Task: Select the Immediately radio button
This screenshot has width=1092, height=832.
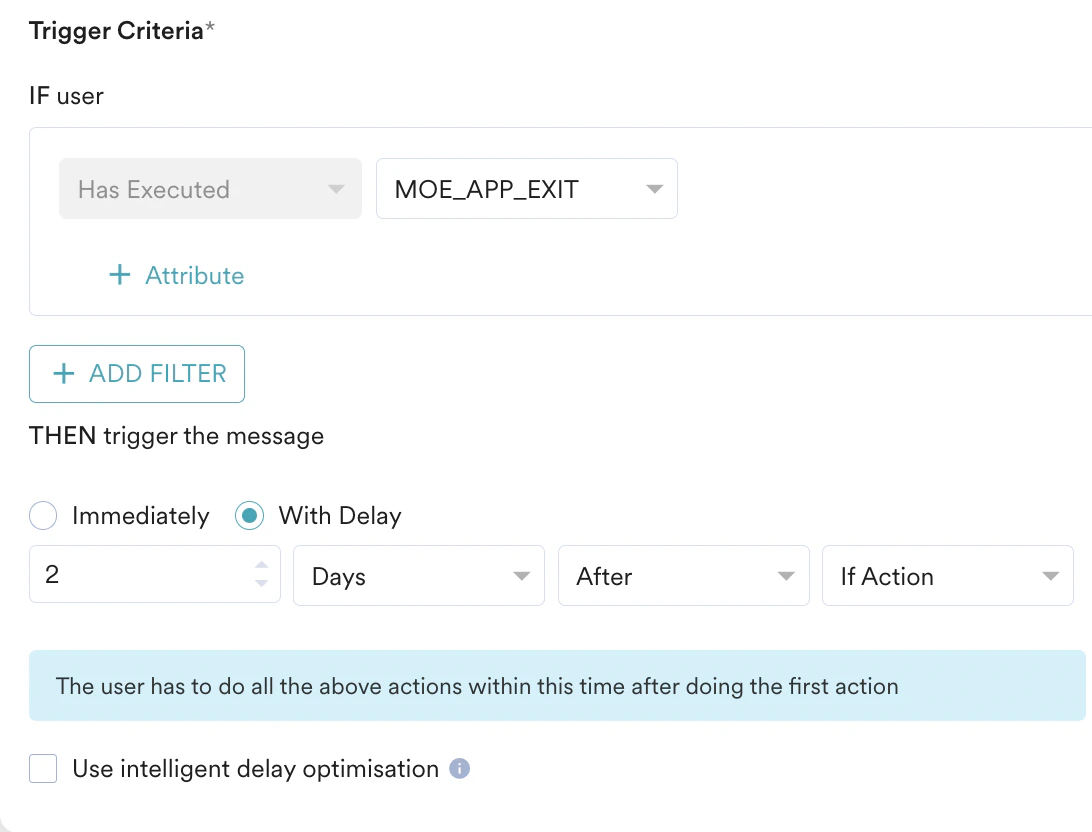Action: click(x=43, y=516)
